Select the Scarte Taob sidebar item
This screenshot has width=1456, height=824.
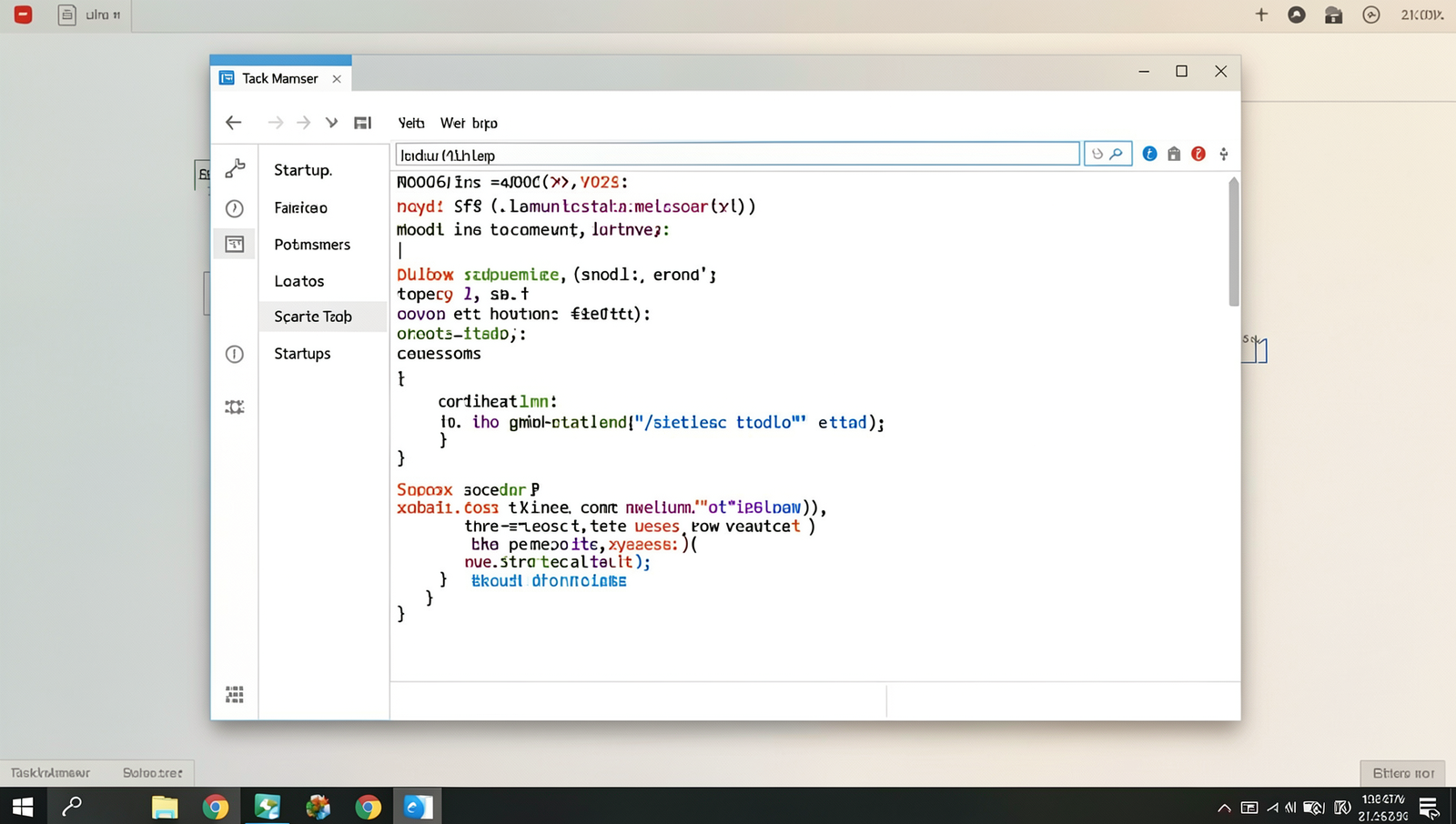point(324,317)
